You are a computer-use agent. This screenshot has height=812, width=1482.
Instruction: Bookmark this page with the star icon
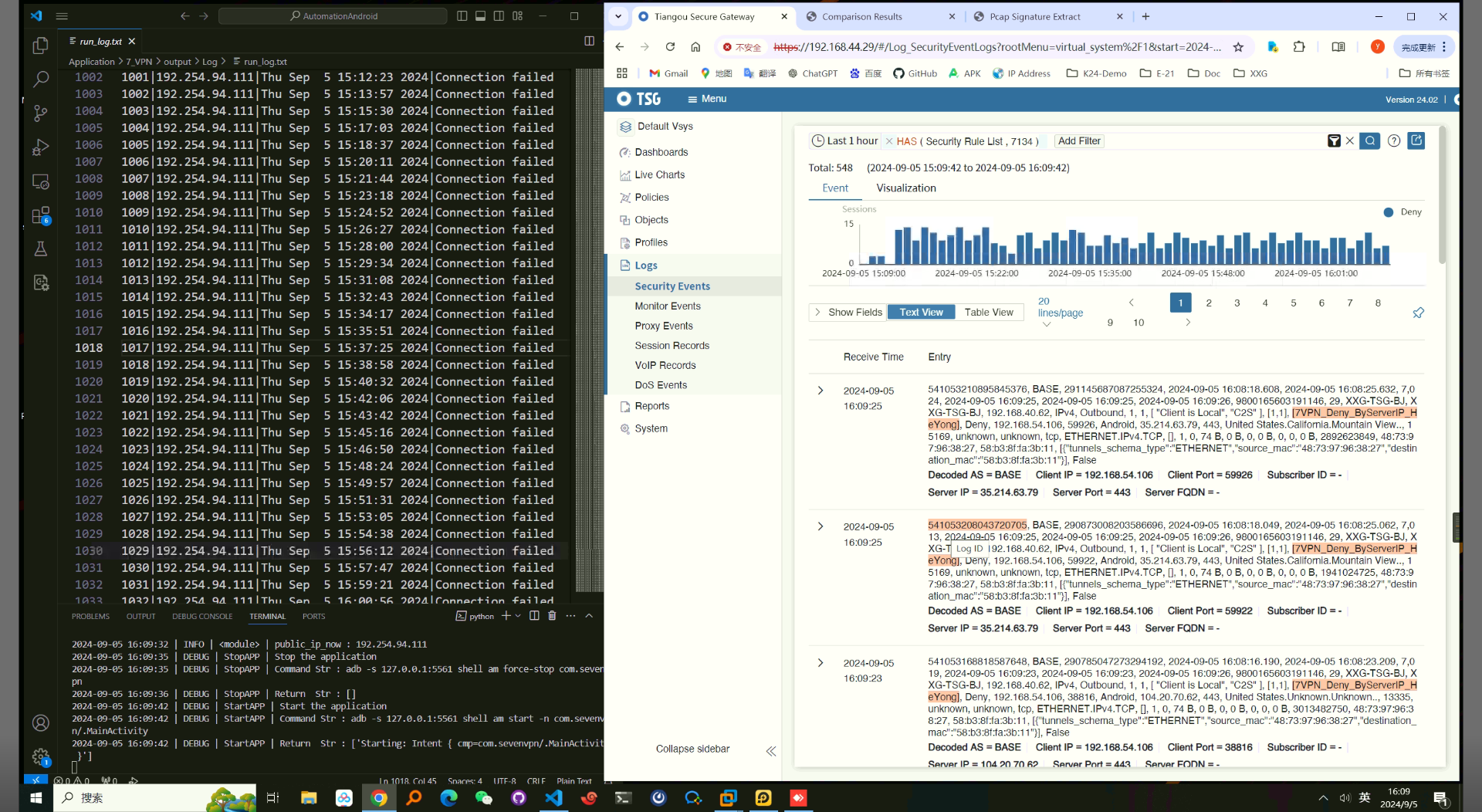1238,47
